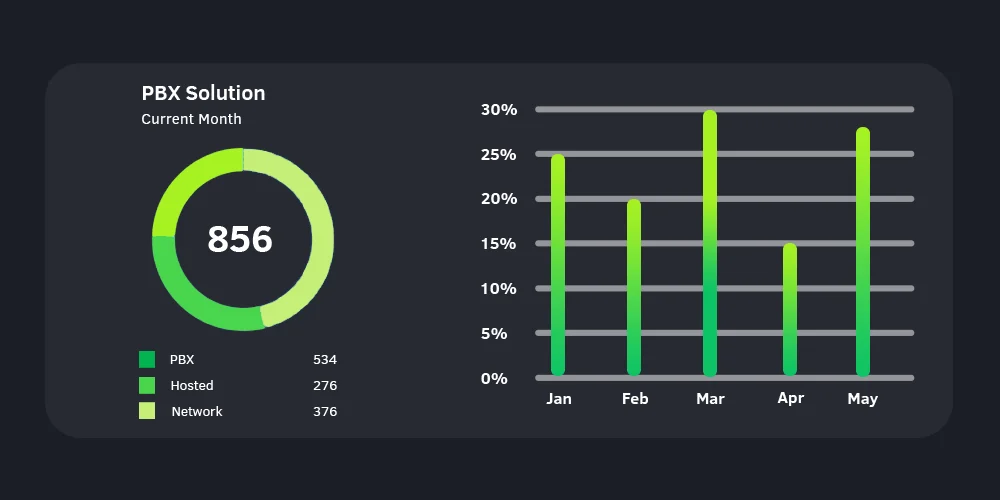Select the January bar in the chart
This screenshot has height=500, width=1000.
(558, 265)
